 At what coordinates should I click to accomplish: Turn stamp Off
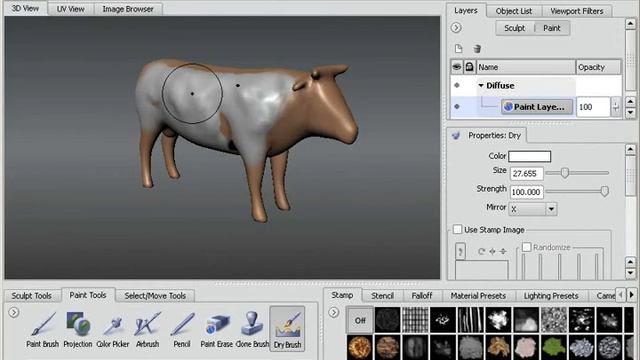click(360, 320)
